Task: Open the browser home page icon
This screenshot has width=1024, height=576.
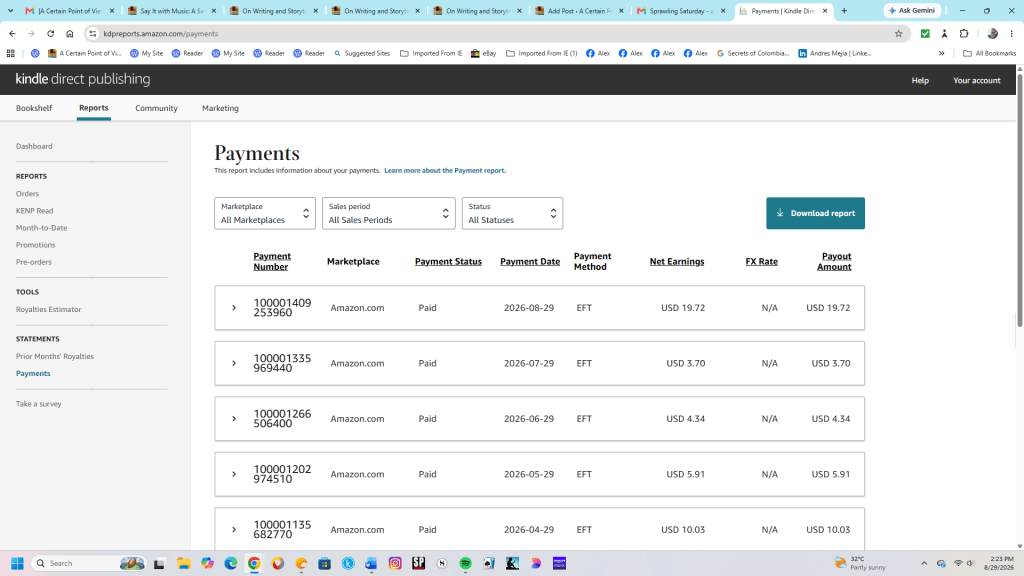Action: point(70,33)
